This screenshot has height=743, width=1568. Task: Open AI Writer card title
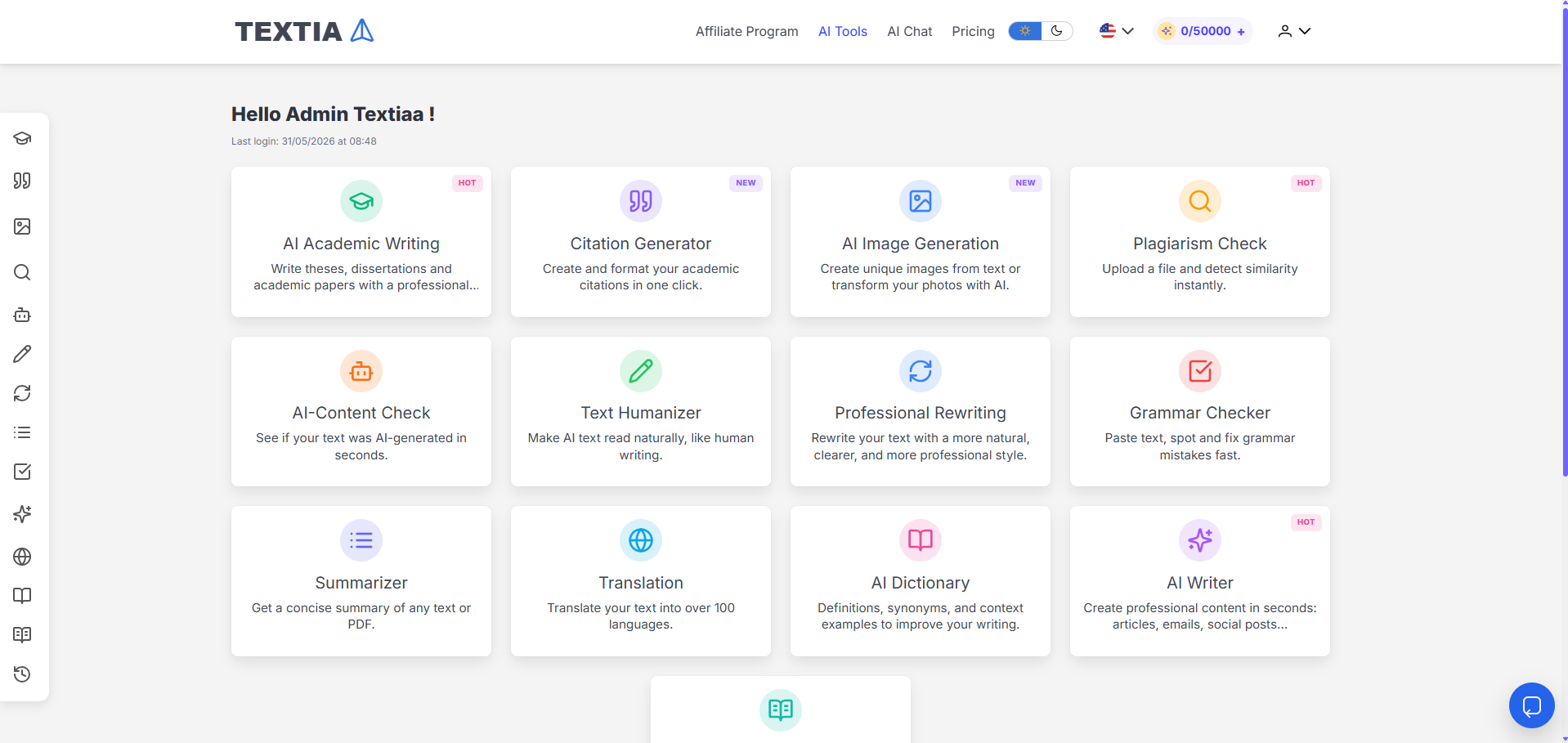pyautogui.click(x=1200, y=583)
